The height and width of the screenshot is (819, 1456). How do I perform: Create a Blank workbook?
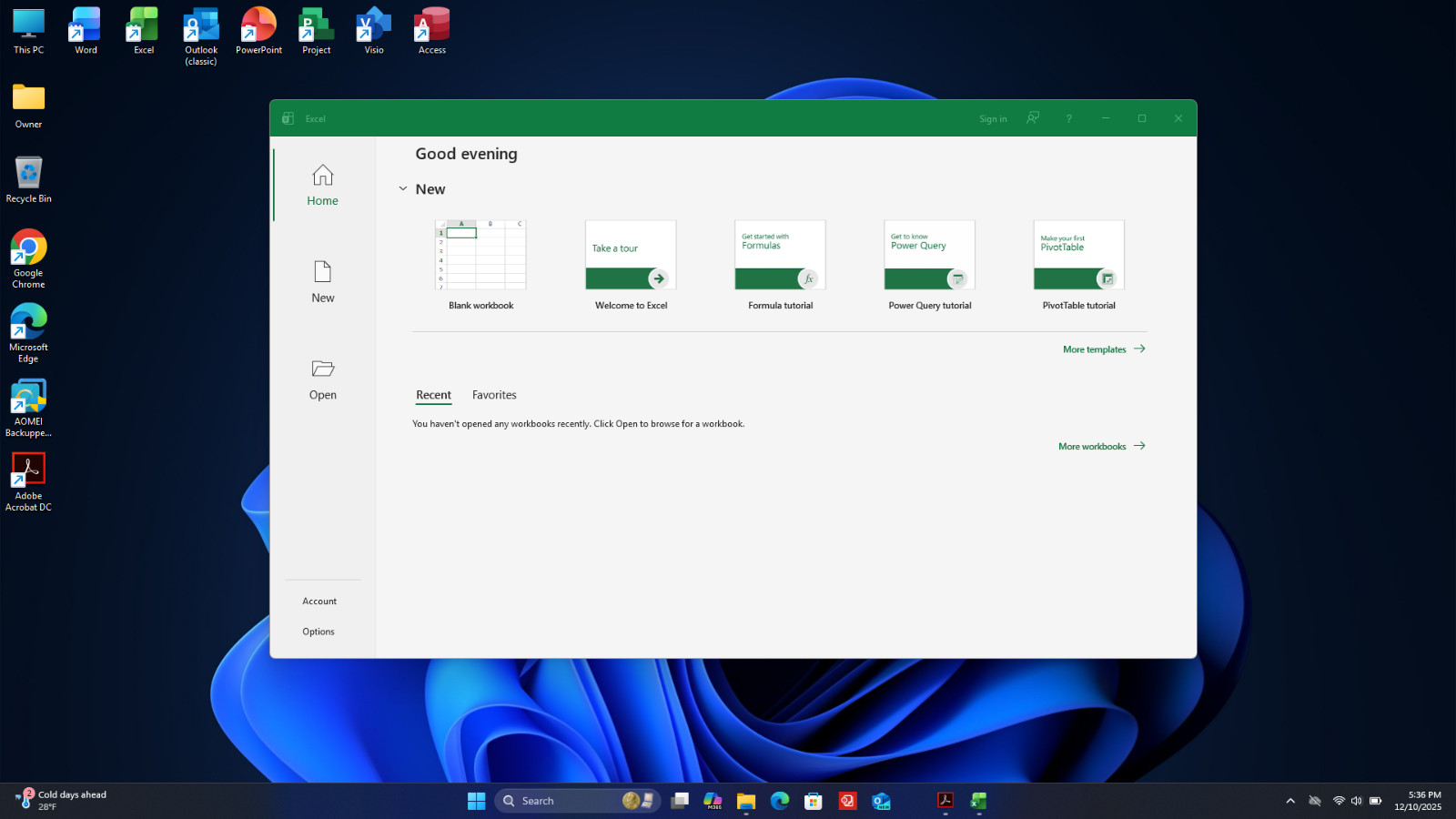click(x=480, y=266)
